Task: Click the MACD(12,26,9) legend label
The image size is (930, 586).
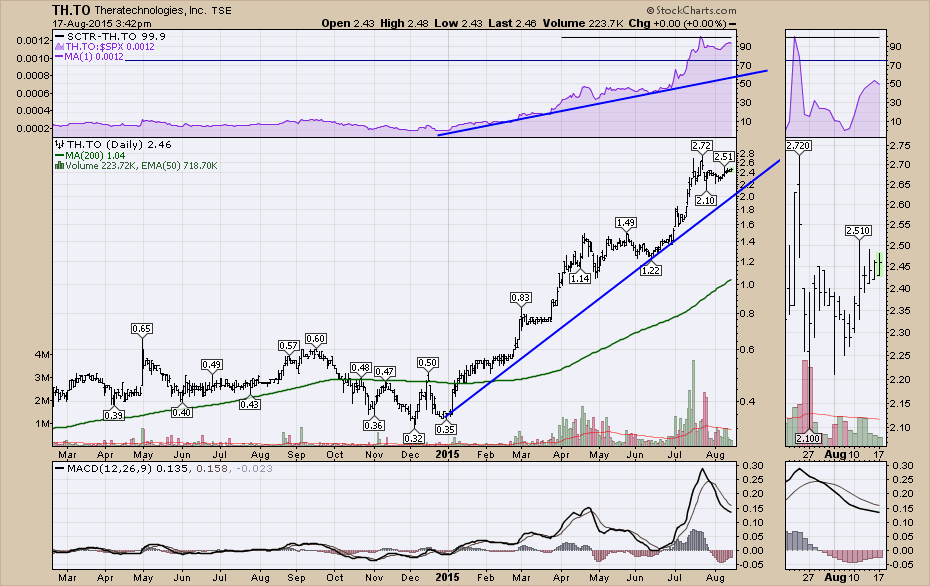Action: 109,469
